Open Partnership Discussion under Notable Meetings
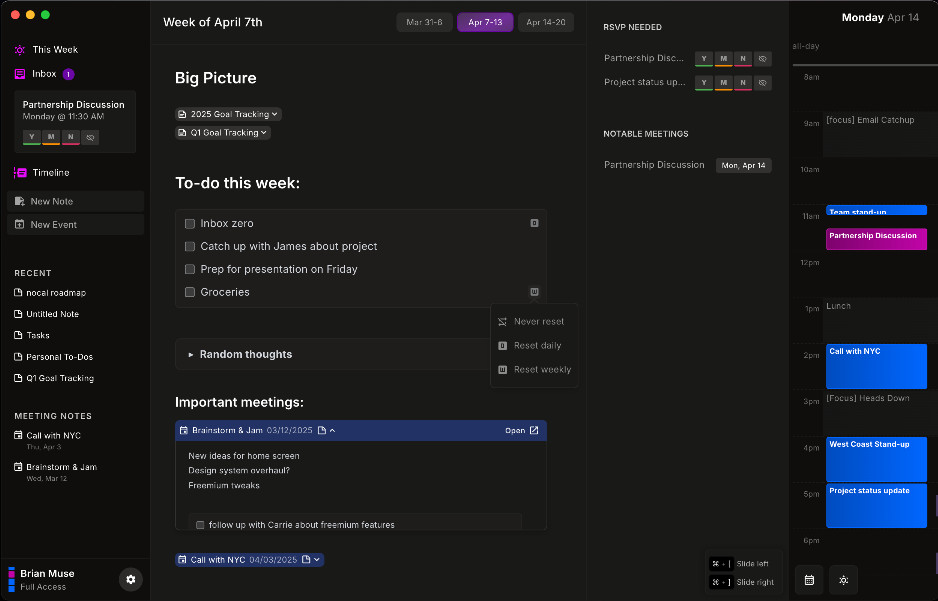Image resolution: width=938 pixels, height=601 pixels. [654, 165]
